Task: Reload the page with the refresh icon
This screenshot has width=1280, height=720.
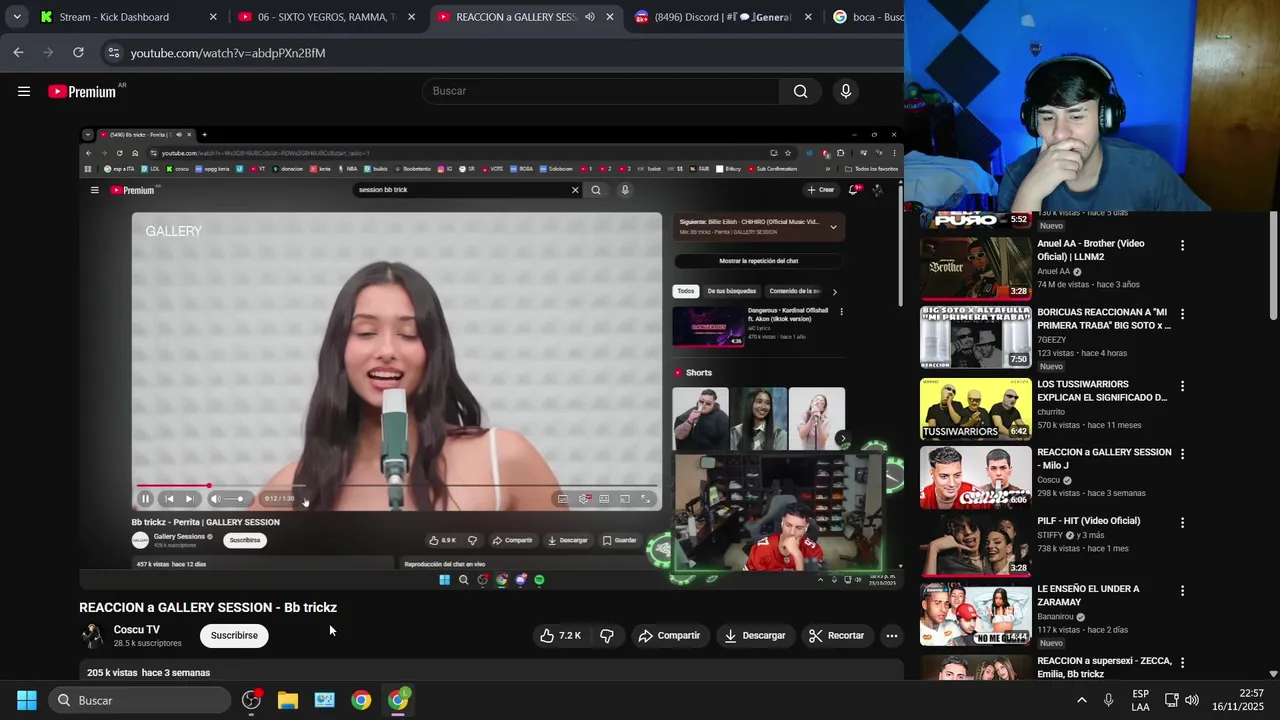Action: 78,52
